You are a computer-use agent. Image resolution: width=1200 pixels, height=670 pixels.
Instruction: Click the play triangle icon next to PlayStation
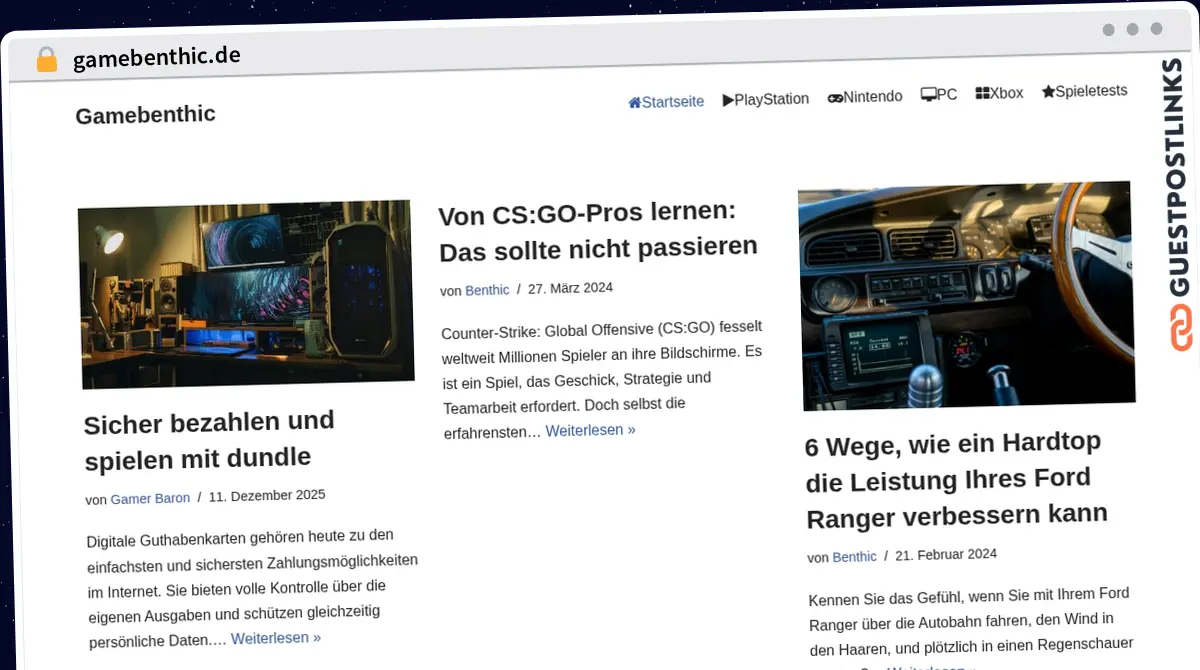point(728,98)
